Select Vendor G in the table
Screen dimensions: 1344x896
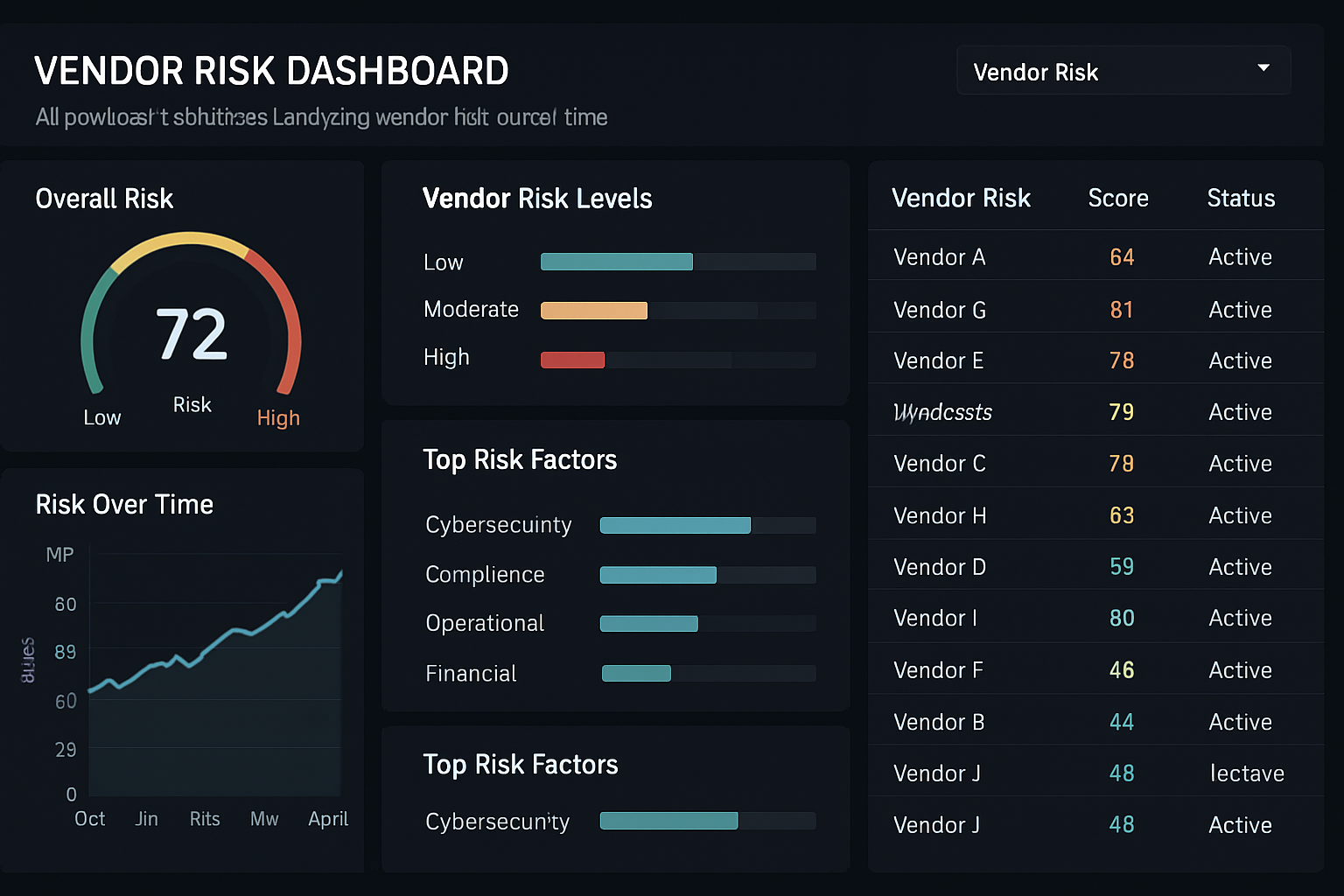click(x=939, y=309)
